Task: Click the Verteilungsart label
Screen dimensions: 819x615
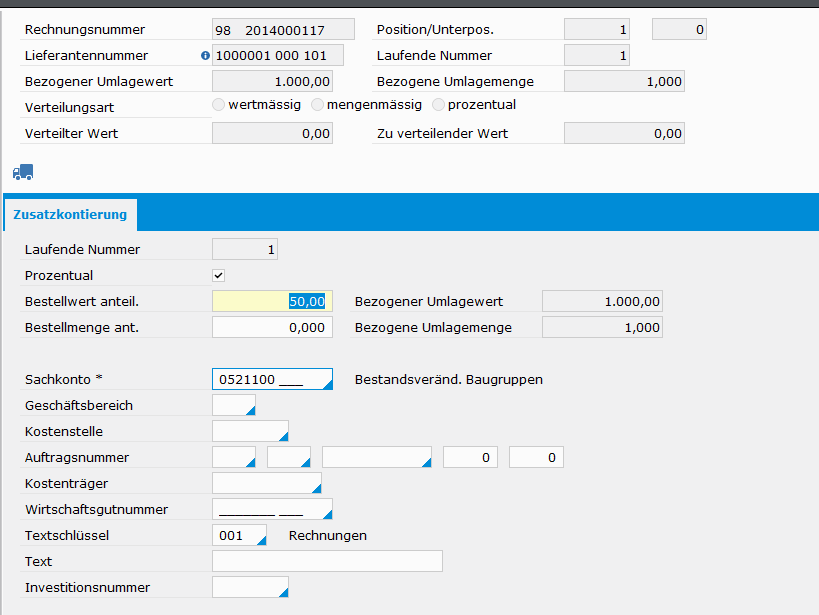Action: (69, 108)
